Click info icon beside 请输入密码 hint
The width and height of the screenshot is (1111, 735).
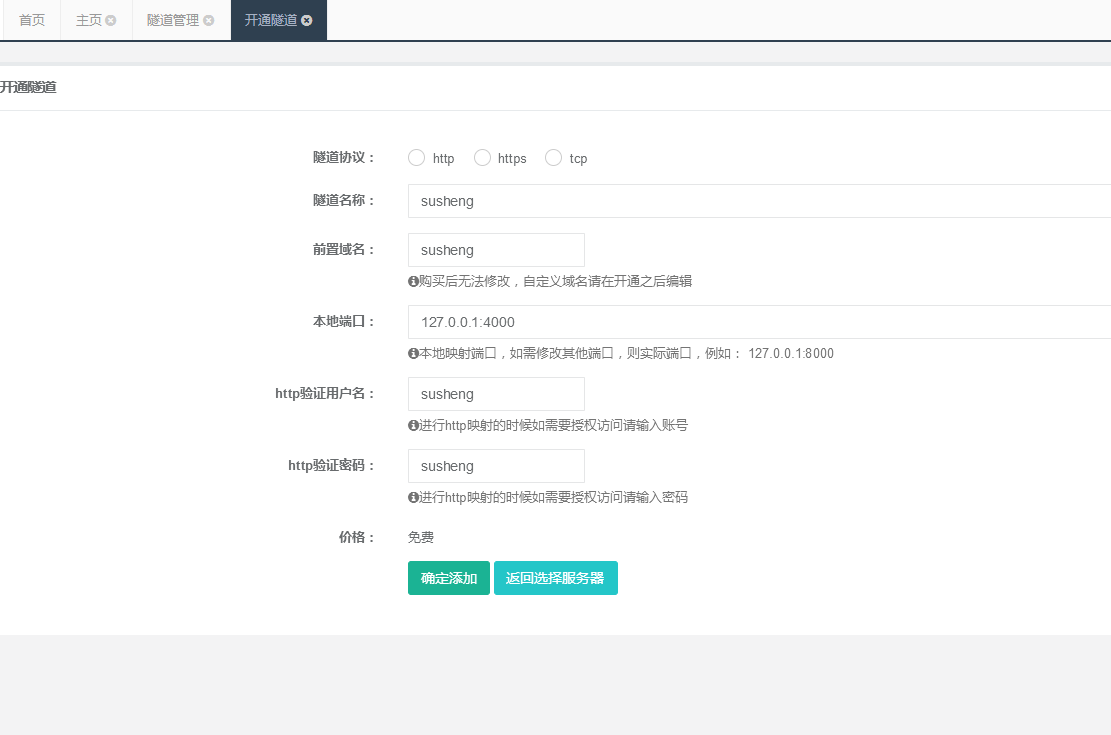click(x=413, y=498)
